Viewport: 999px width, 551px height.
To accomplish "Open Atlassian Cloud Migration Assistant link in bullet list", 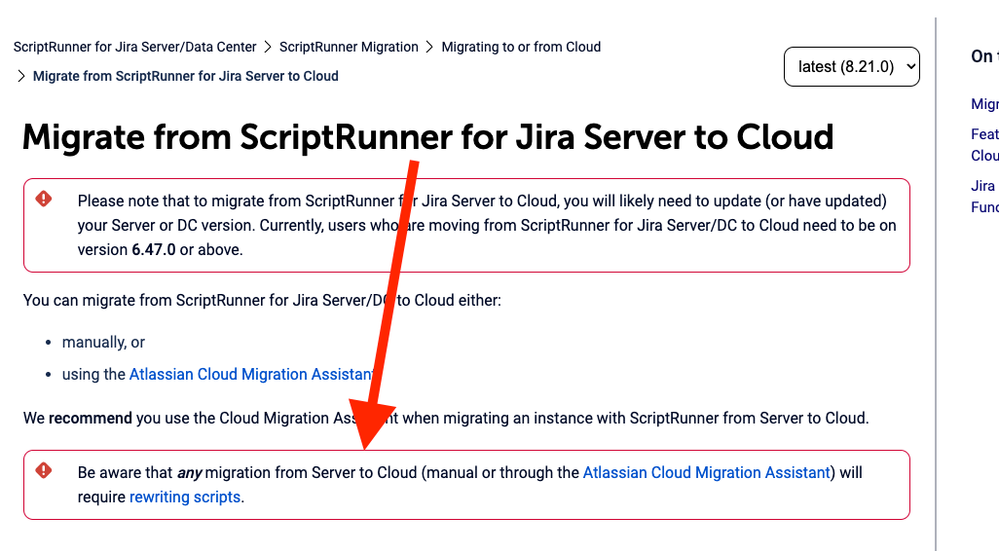I will click(x=251, y=375).
